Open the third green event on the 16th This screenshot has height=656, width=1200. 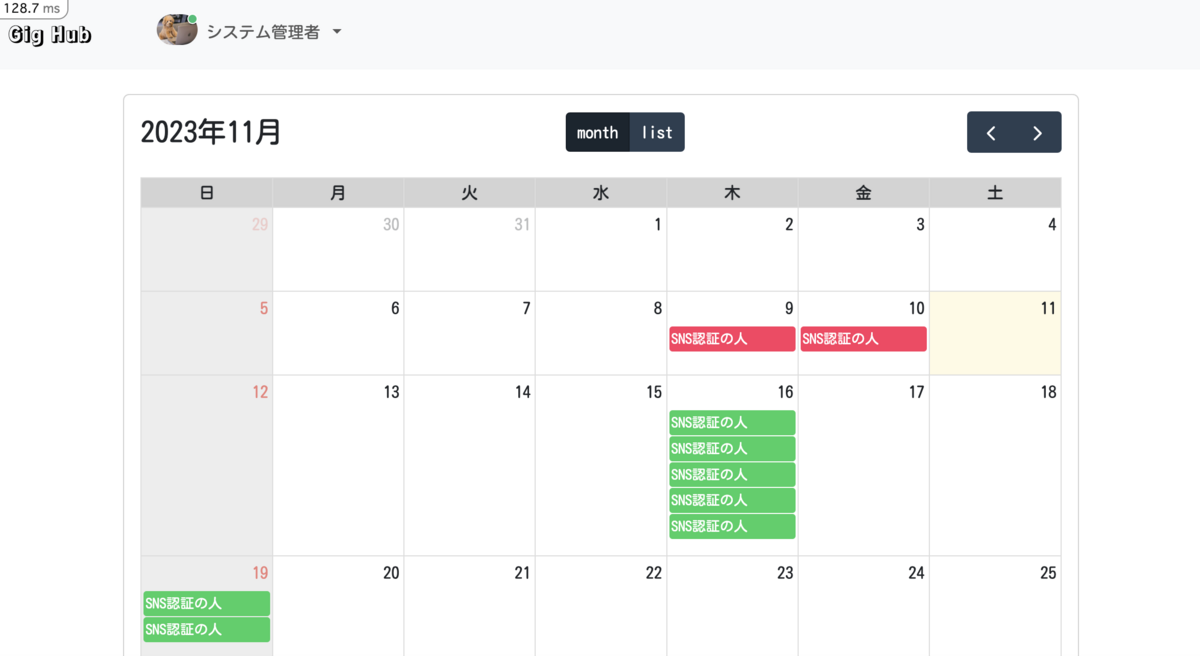pos(732,475)
